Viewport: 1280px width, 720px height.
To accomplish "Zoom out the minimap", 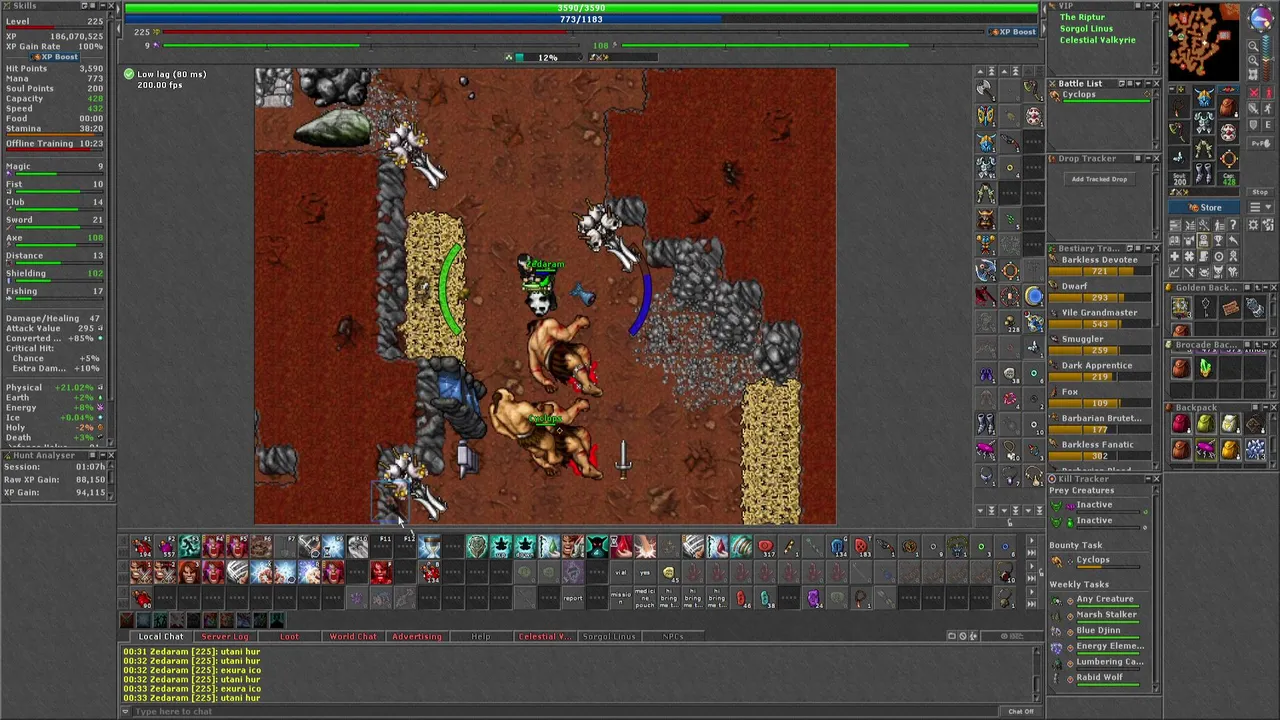I will point(1253,46).
